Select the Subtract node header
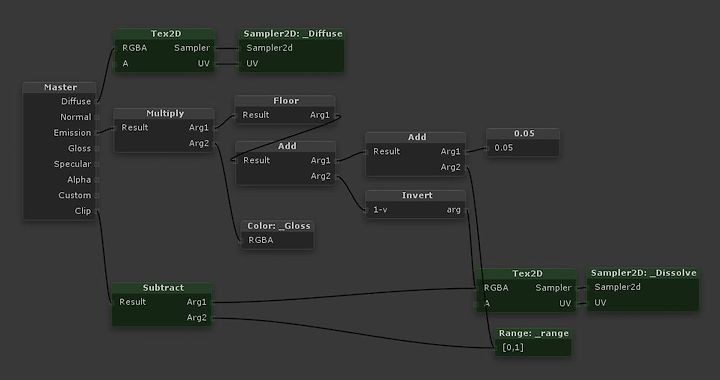The height and width of the screenshot is (380, 720). coord(162,288)
